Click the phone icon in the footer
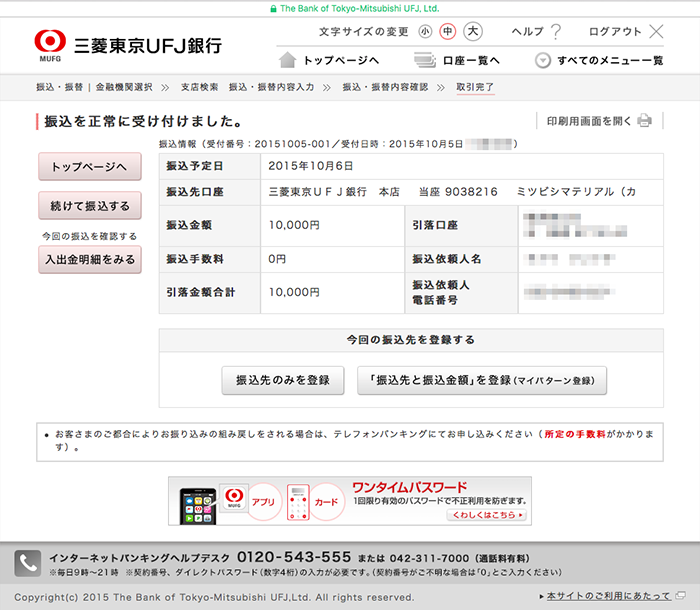This screenshot has width=700, height=610. [x=28, y=563]
